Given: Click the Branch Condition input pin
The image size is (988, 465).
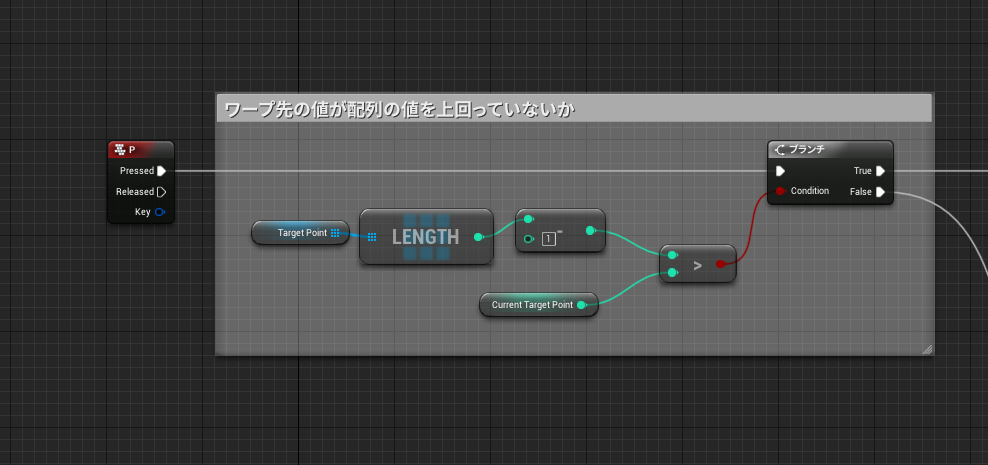Looking at the screenshot, I should point(780,191).
